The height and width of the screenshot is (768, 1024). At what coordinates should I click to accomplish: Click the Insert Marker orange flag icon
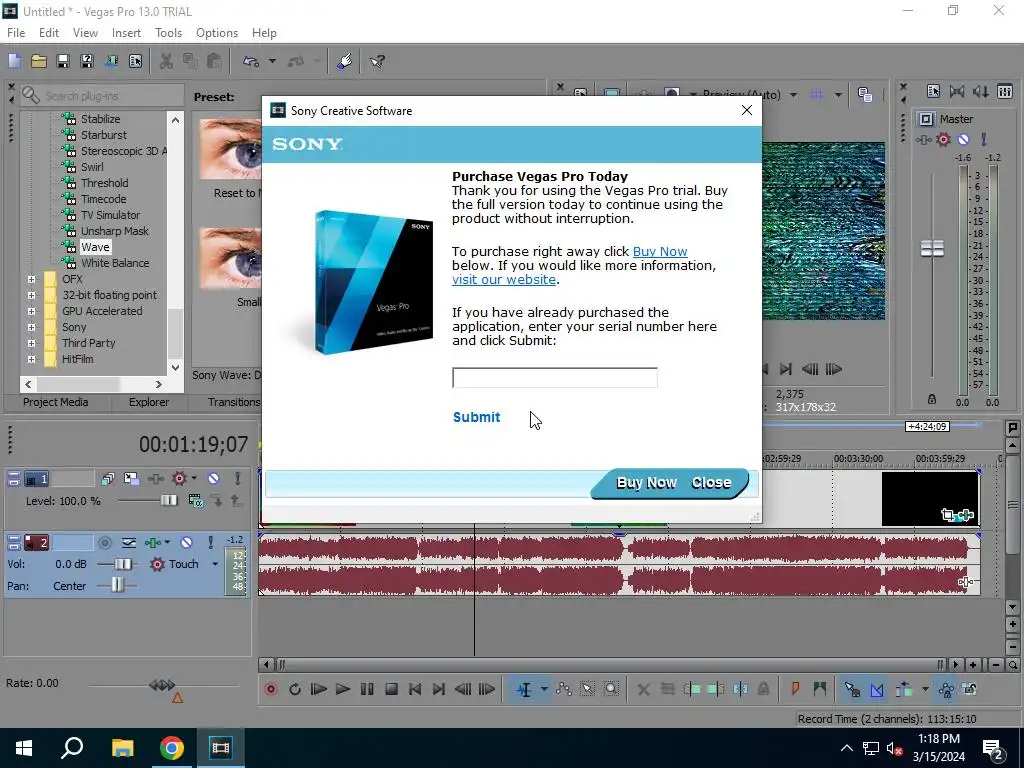pyautogui.click(x=795, y=689)
